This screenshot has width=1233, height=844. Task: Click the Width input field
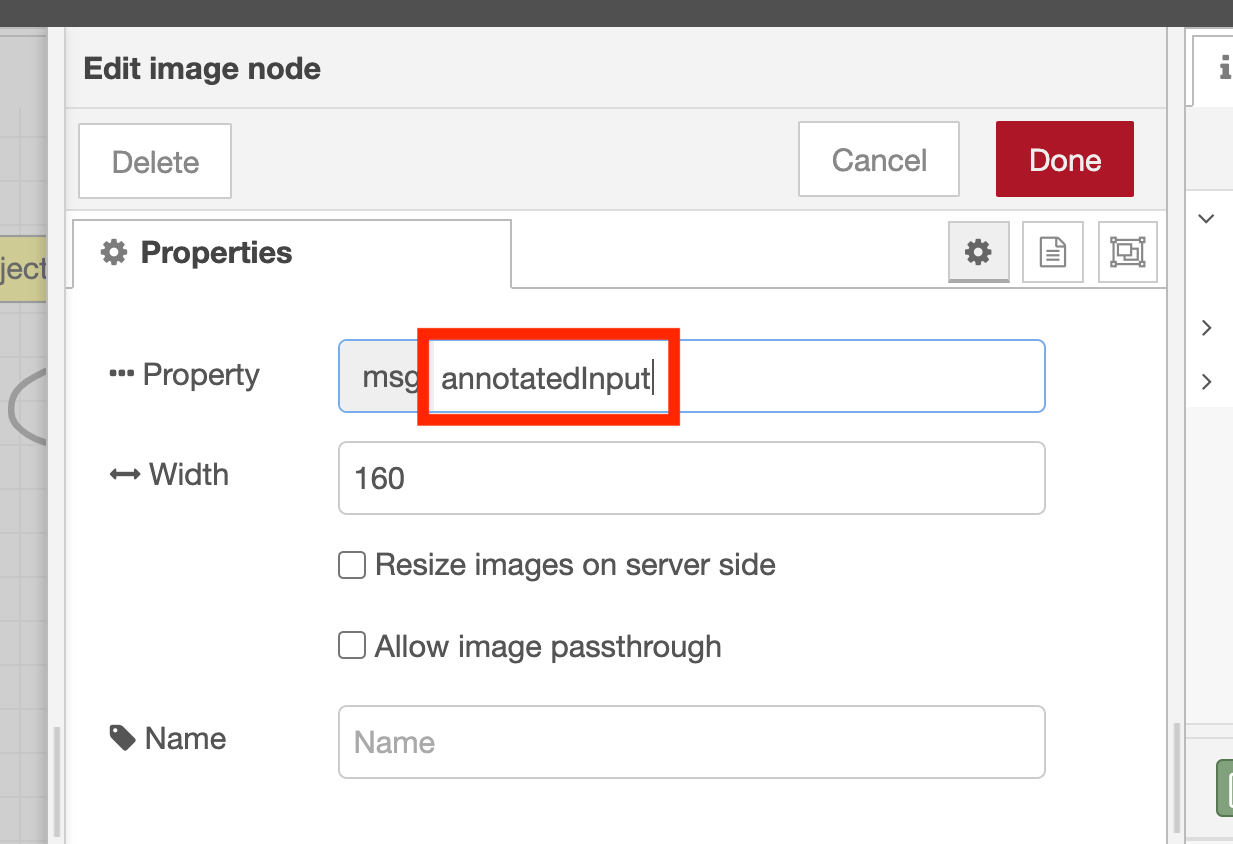(x=692, y=478)
